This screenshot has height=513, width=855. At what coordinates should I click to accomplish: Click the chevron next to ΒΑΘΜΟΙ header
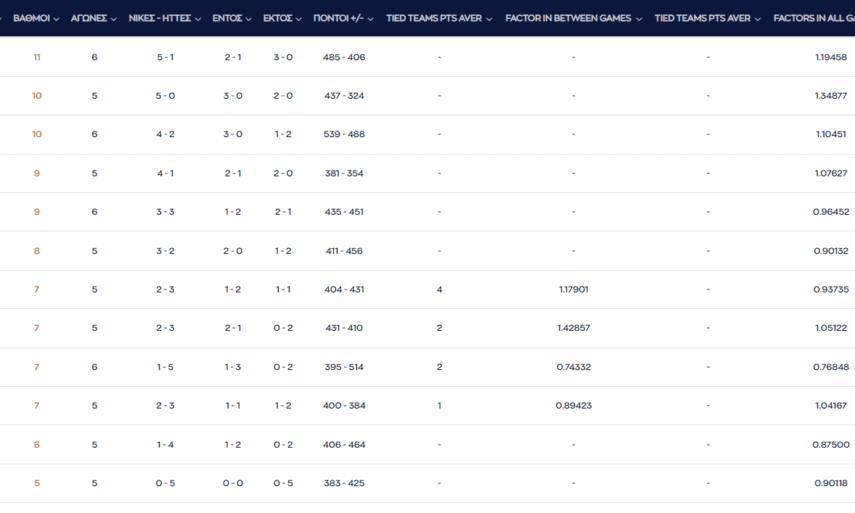pyautogui.click(x=57, y=19)
